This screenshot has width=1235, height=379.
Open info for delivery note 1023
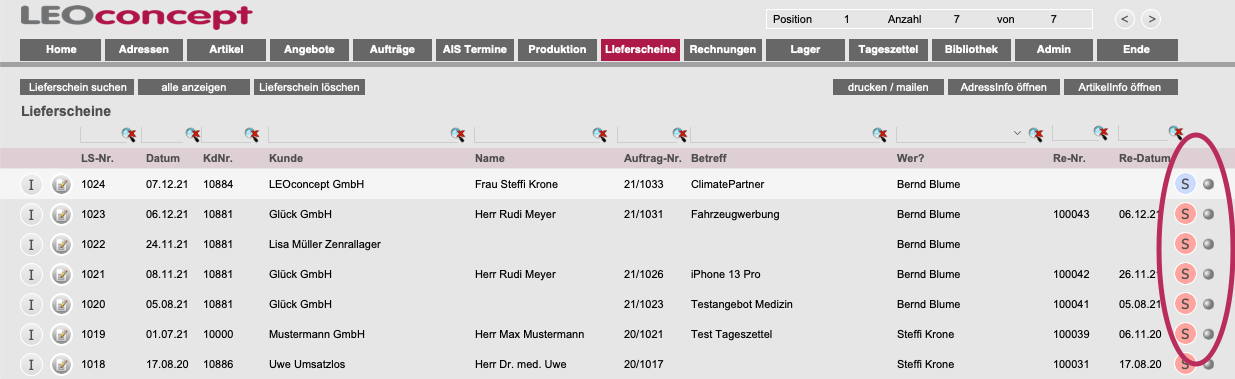pos(31,214)
